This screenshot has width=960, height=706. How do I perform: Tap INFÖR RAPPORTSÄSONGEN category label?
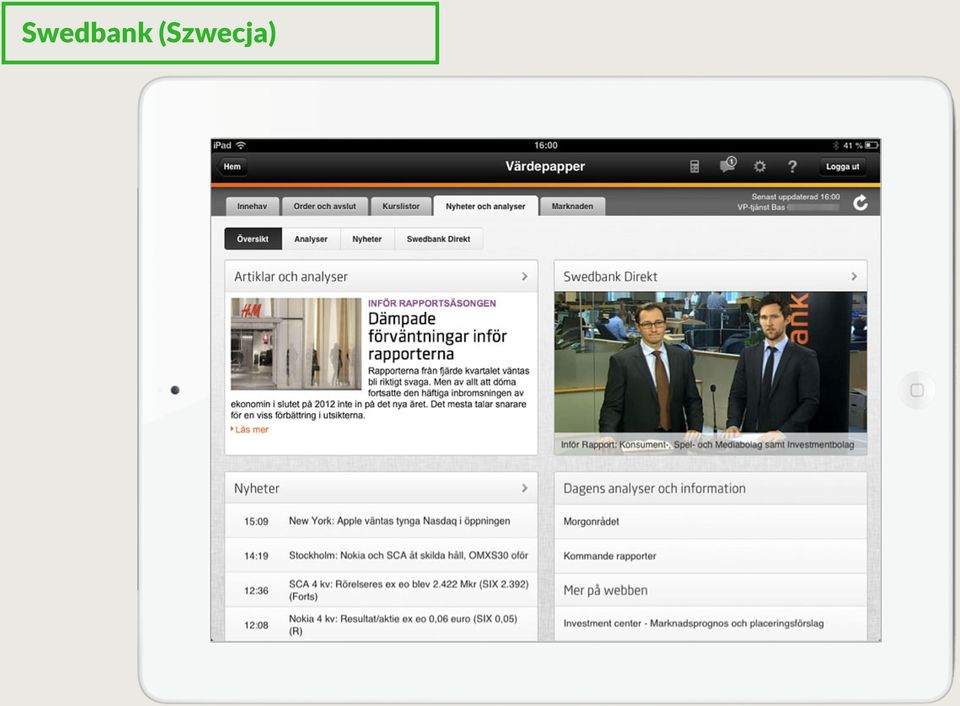click(x=432, y=303)
